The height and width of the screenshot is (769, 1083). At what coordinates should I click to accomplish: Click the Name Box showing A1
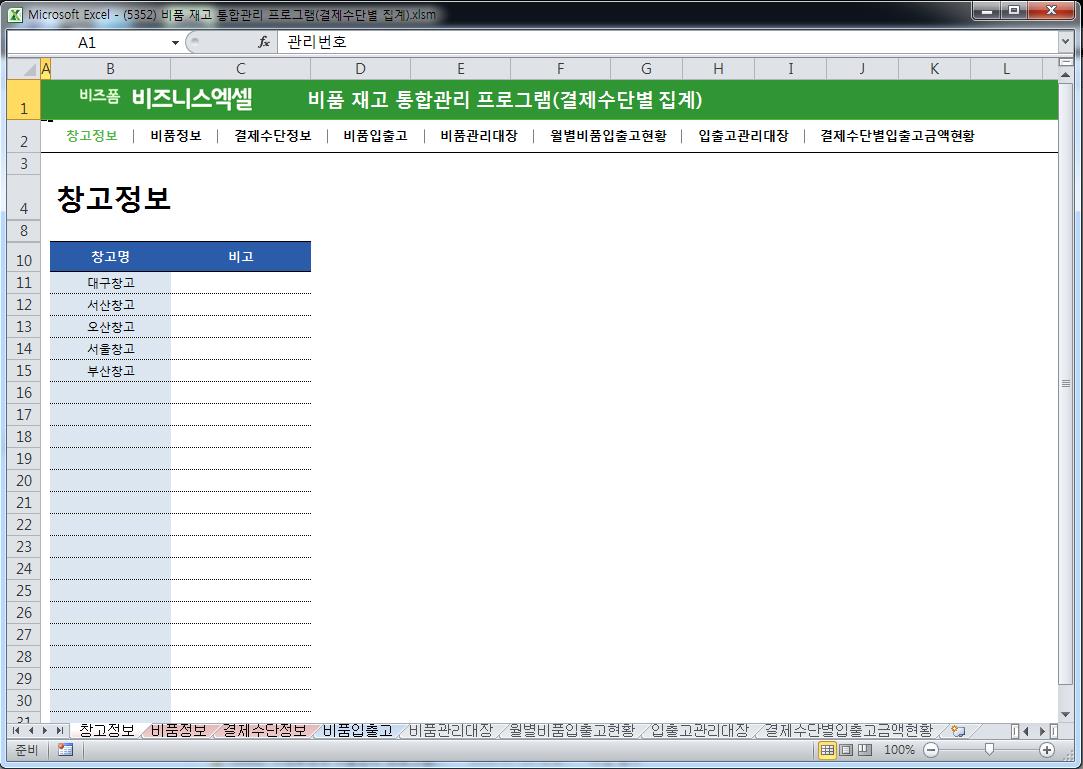[x=88, y=43]
